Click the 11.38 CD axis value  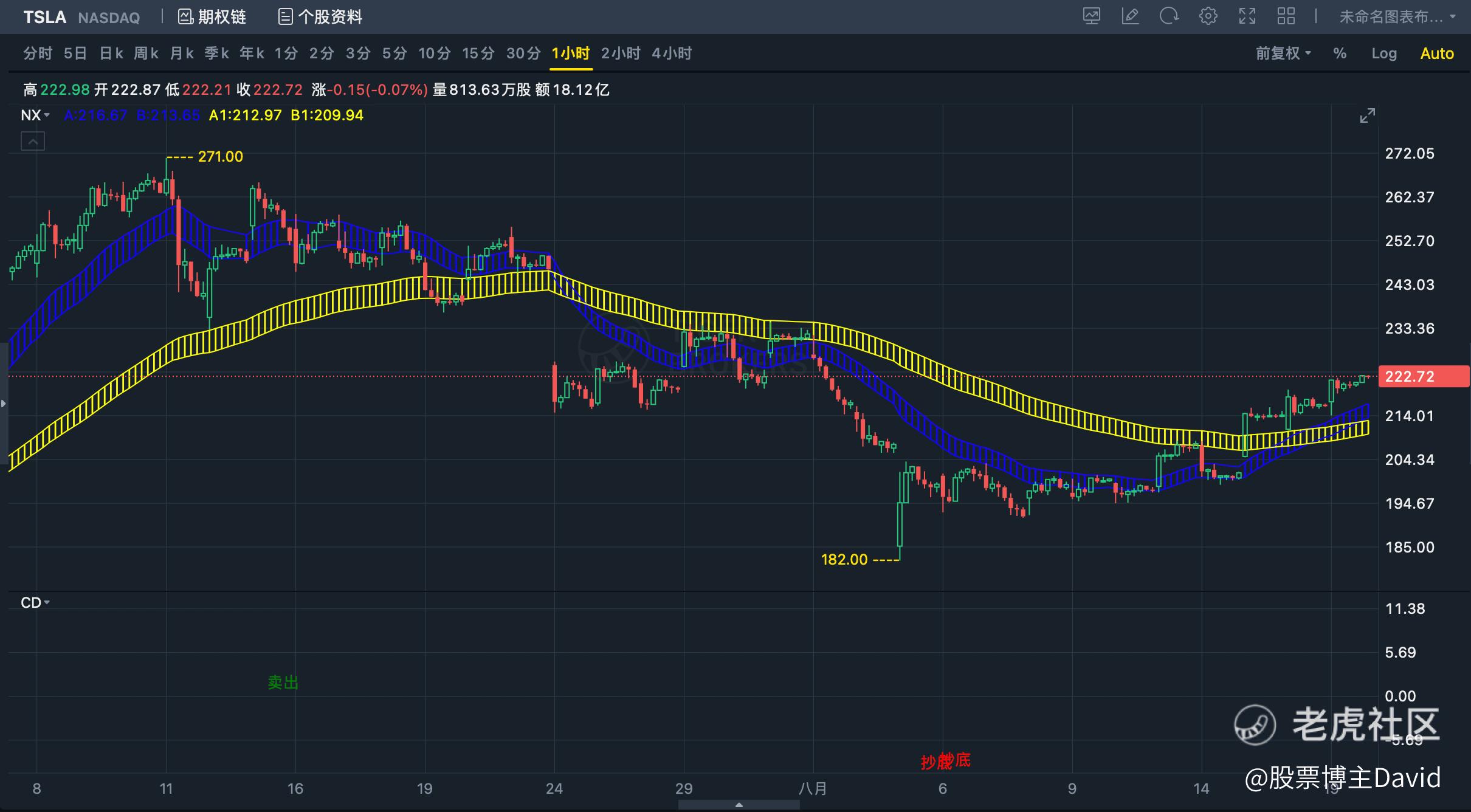click(1405, 609)
